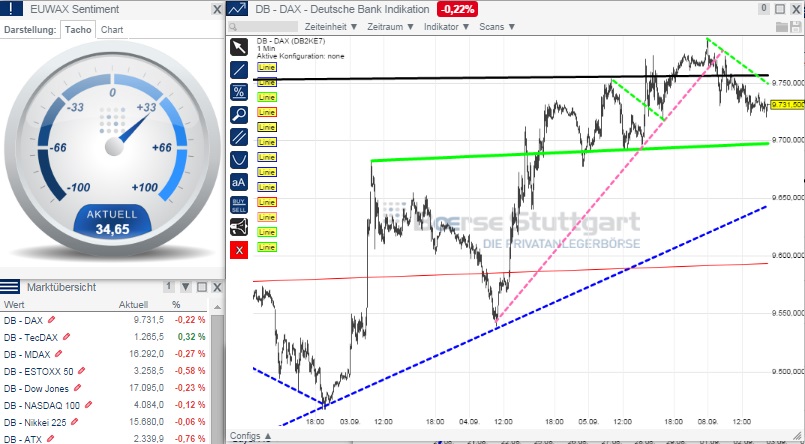The height and width of the screenshot is (444, 805).
Task: Click the yellow 9.731,500 price label
Action: [x=787, y=105]
